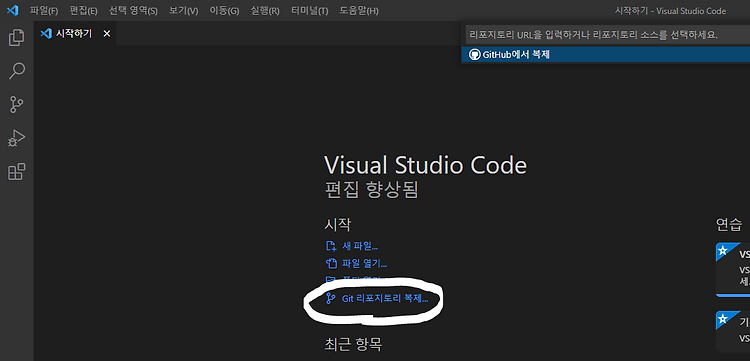Open the 실행(R) menu
The height and width of the screenshot is (361, 750).
click(265, 11)
